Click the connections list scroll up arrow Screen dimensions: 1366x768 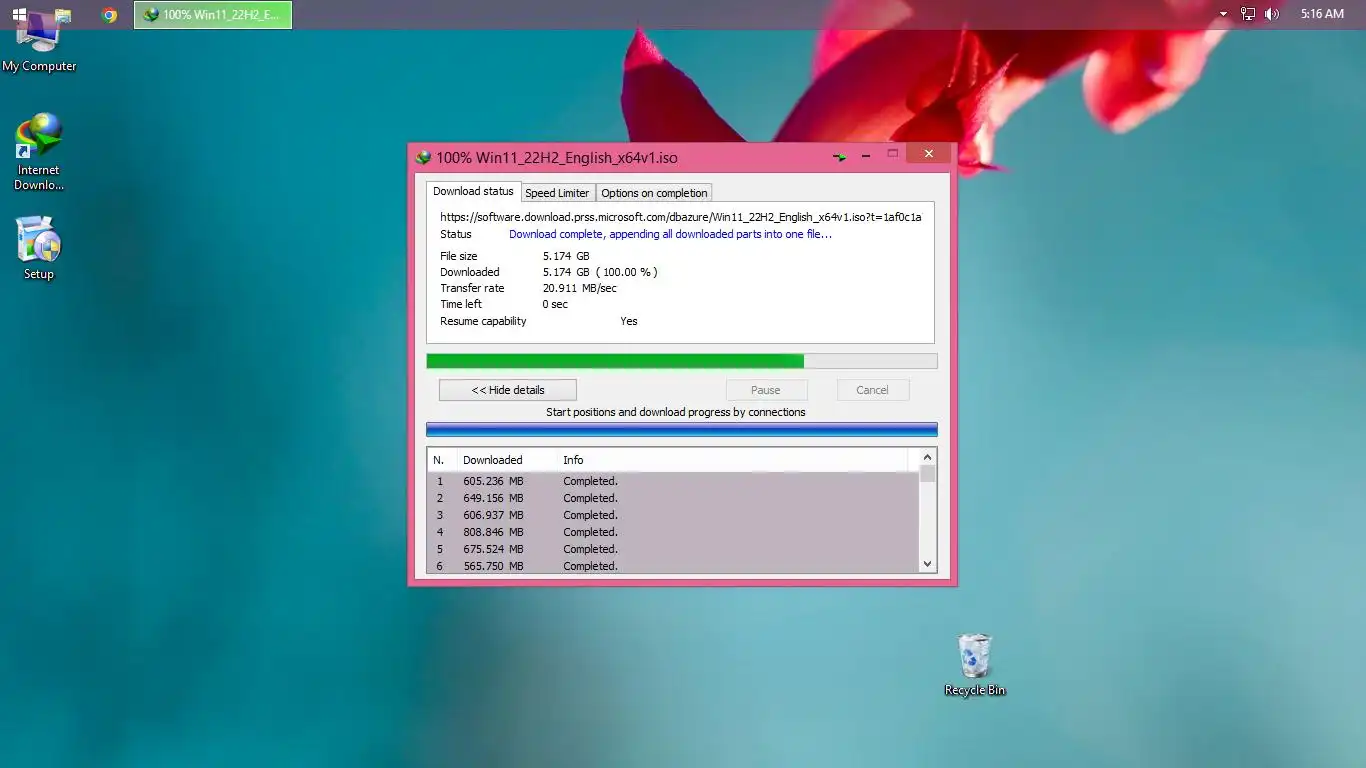tap(927, 458)
